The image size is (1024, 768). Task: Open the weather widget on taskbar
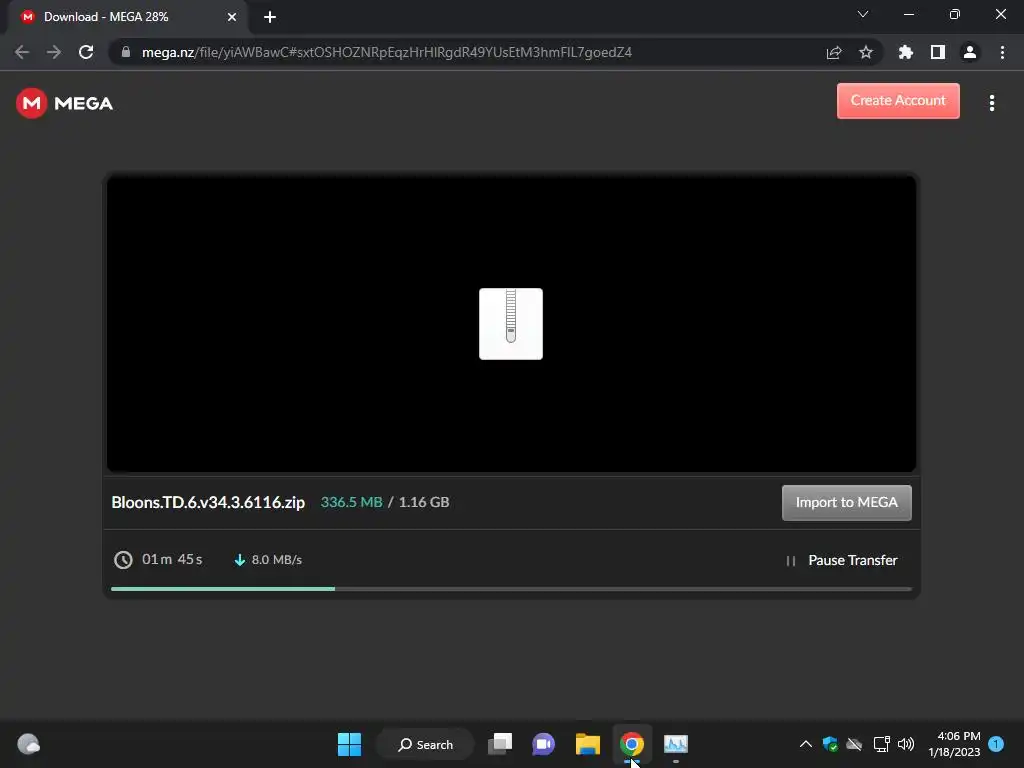[28, 744]
